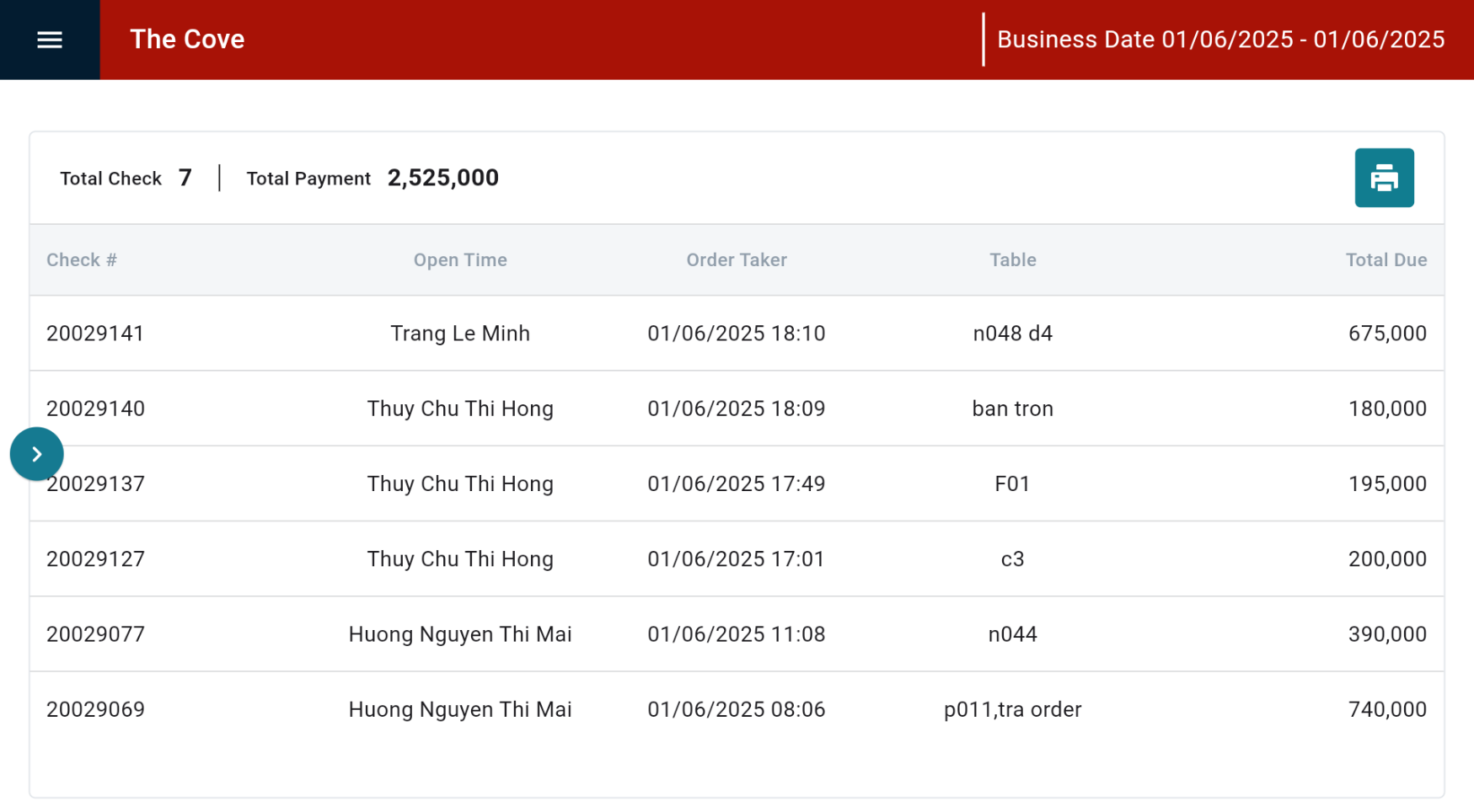The width and height of the screenshot is (1474, 812).
Task: Click the Business Date range header
Action: click(1219, 40)
